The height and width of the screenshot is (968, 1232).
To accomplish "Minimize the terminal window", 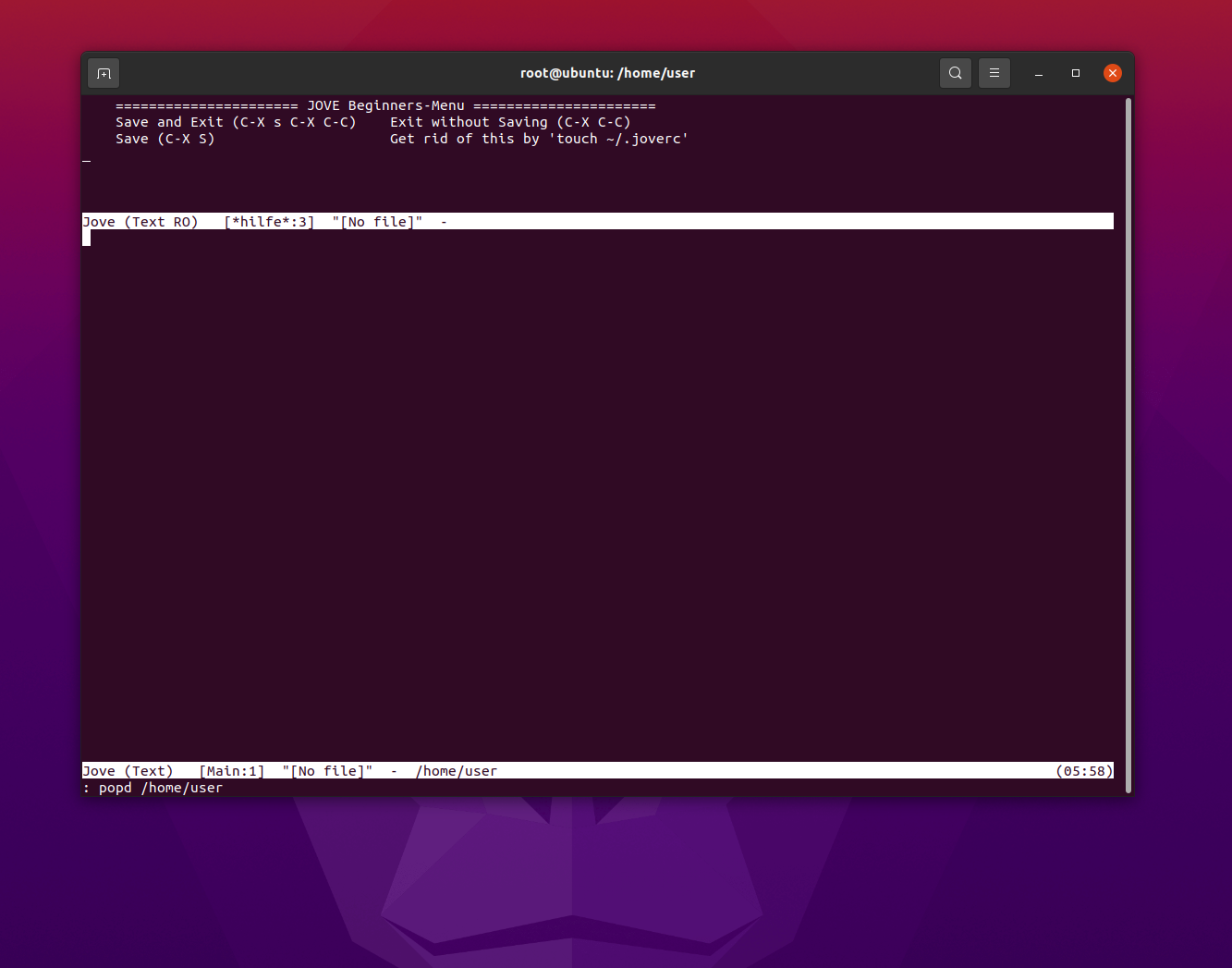I will (1039, 72).
